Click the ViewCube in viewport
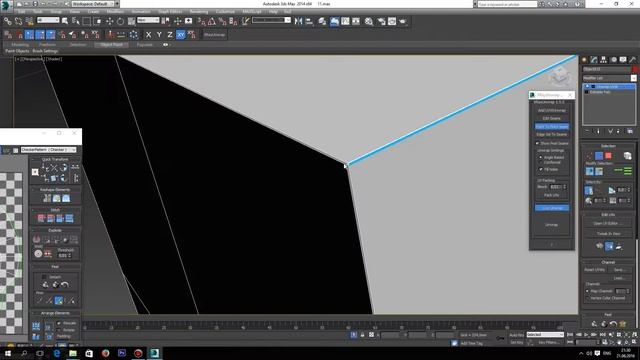Viewport: 640px width, 360px height. 559,77
